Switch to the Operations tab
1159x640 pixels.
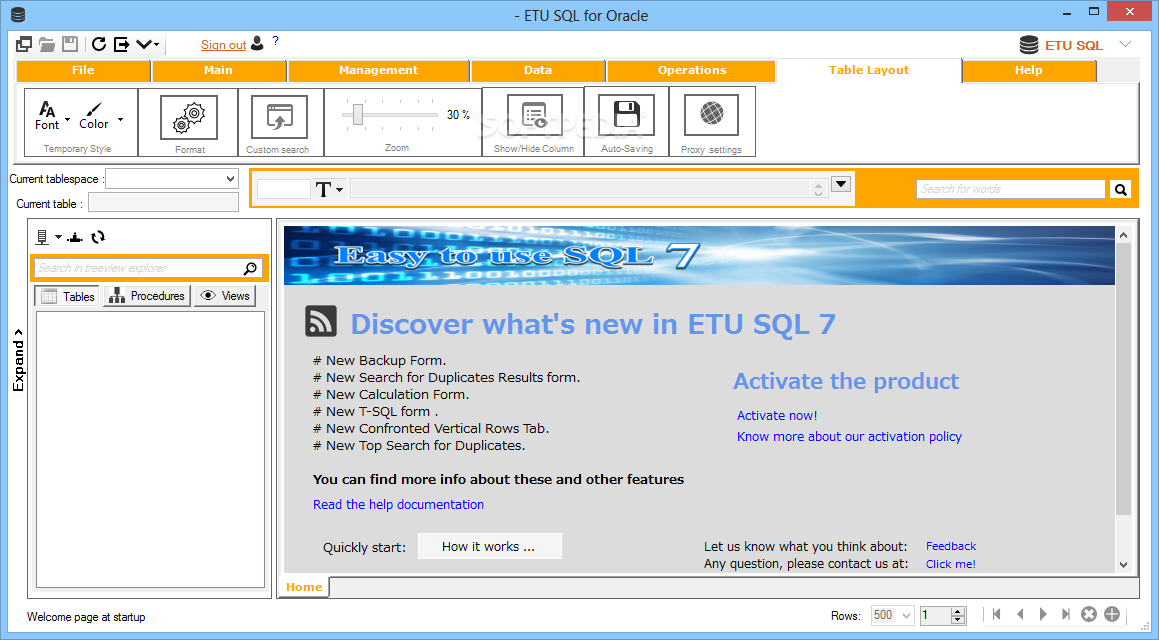(x=692, y=70)
